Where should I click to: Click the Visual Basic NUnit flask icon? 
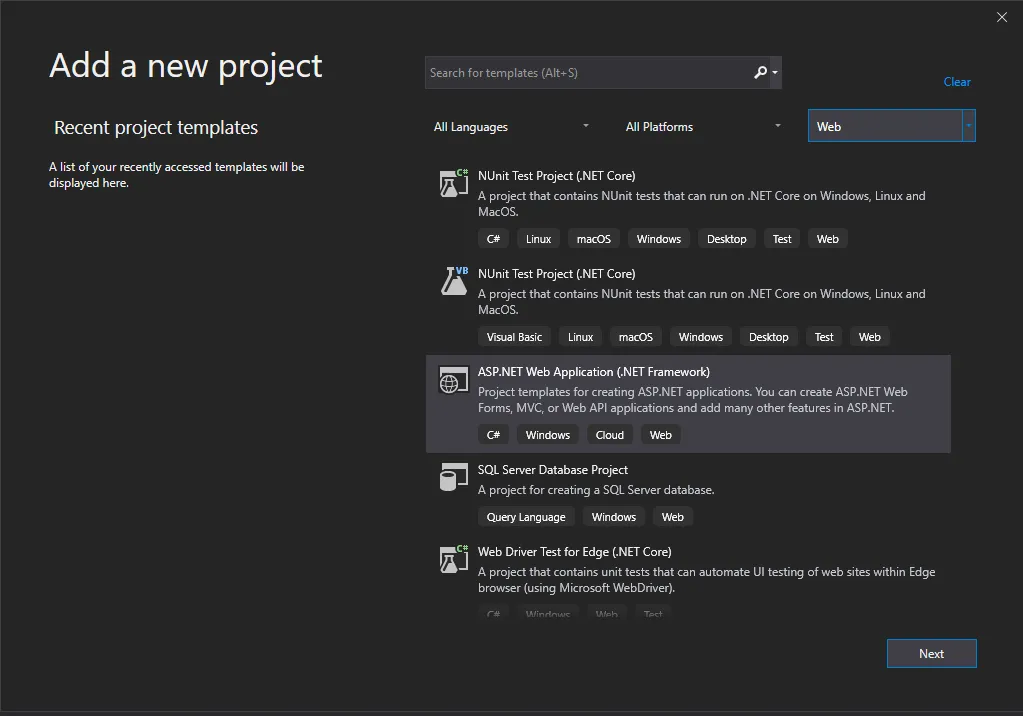[x=454, y=281]
